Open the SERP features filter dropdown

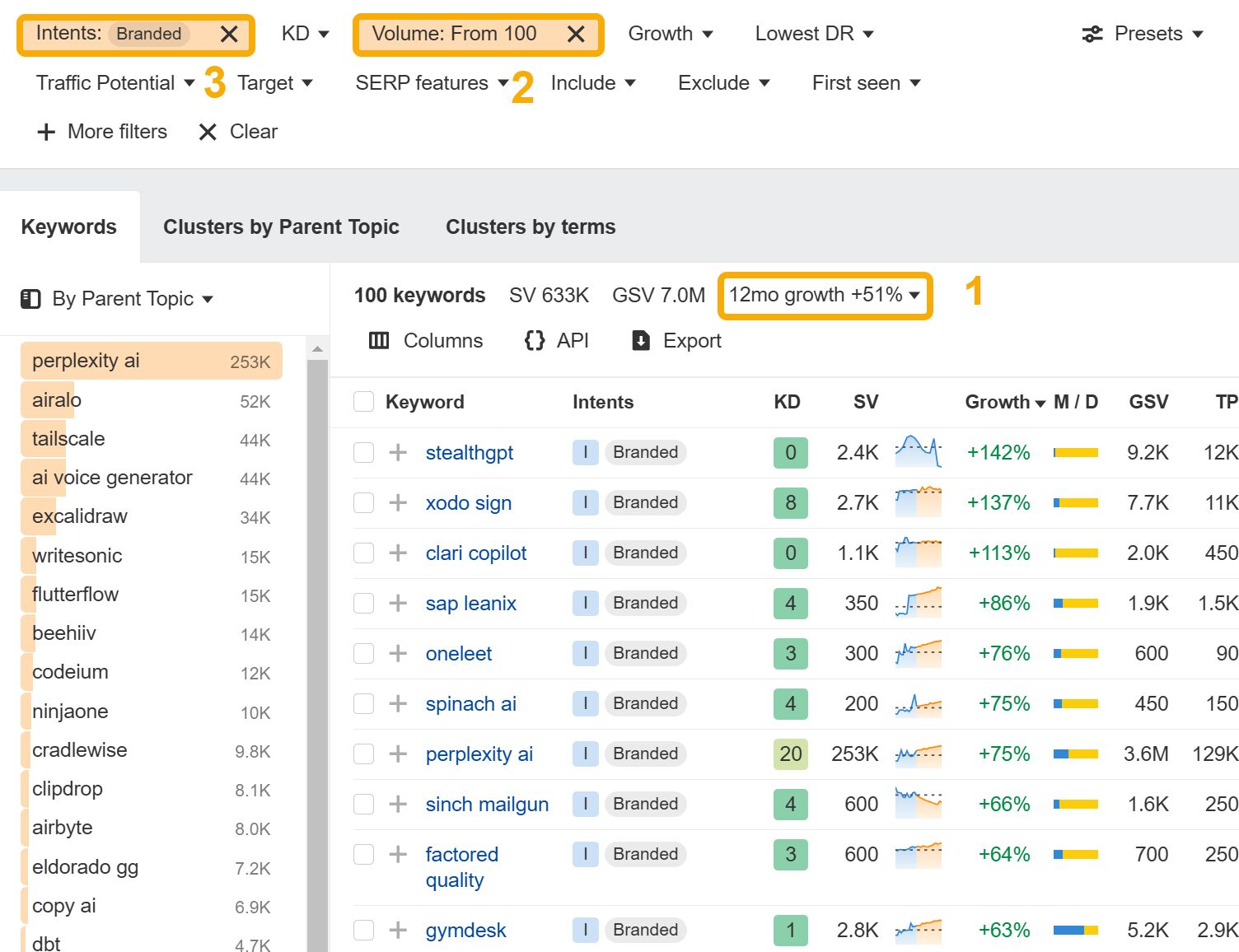(432, 83)
